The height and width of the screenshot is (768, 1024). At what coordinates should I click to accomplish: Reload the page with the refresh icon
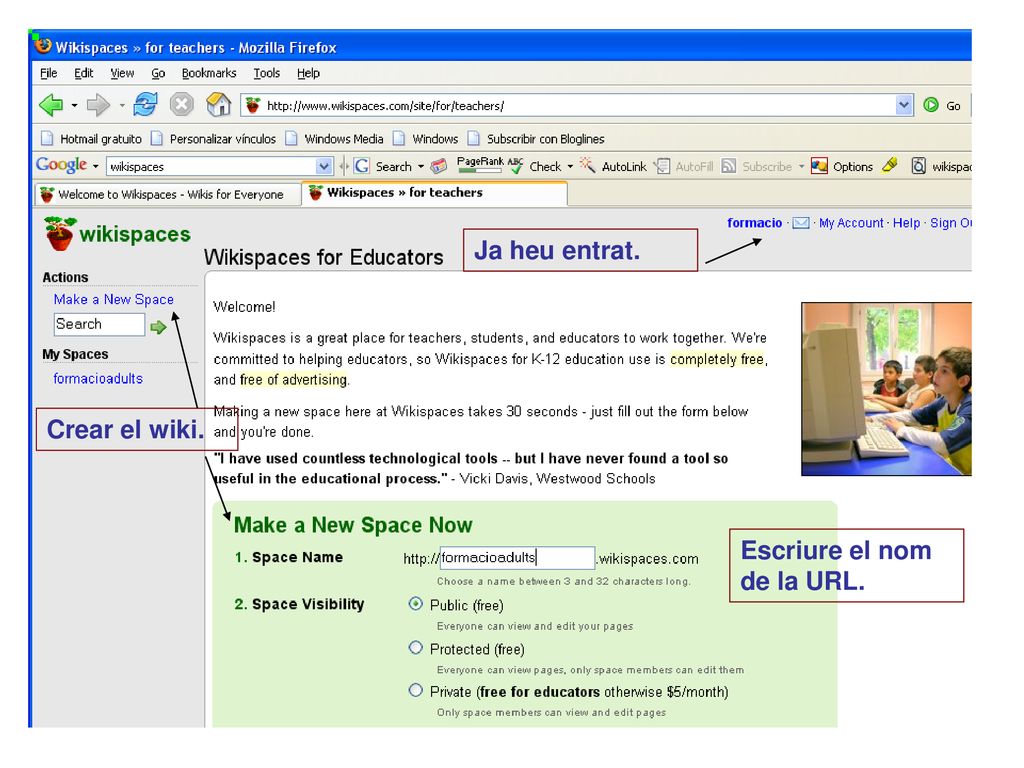coord(145,104)
